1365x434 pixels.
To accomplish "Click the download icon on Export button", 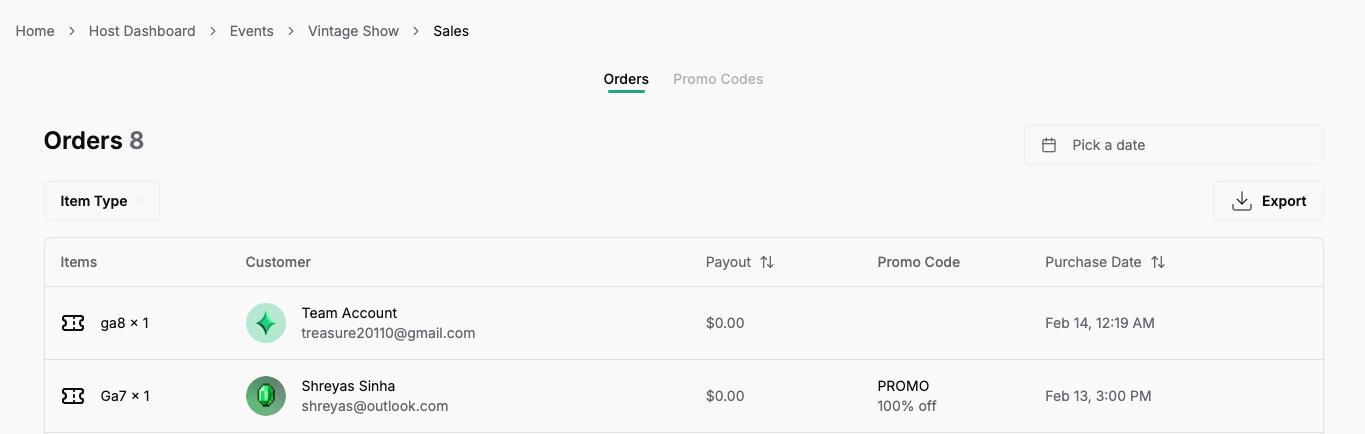I will (1242, 201).
